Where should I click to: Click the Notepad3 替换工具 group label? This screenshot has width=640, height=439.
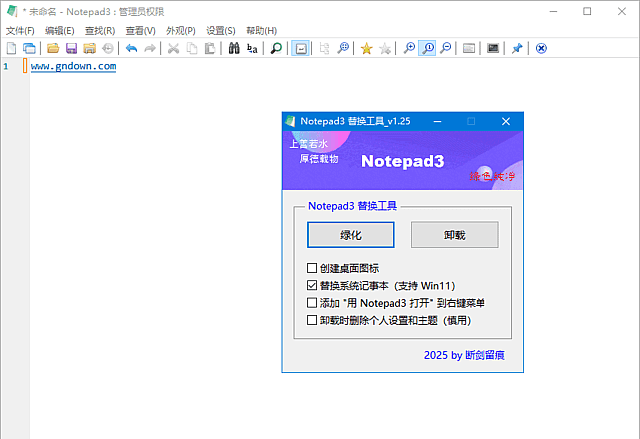click(352, 206)
